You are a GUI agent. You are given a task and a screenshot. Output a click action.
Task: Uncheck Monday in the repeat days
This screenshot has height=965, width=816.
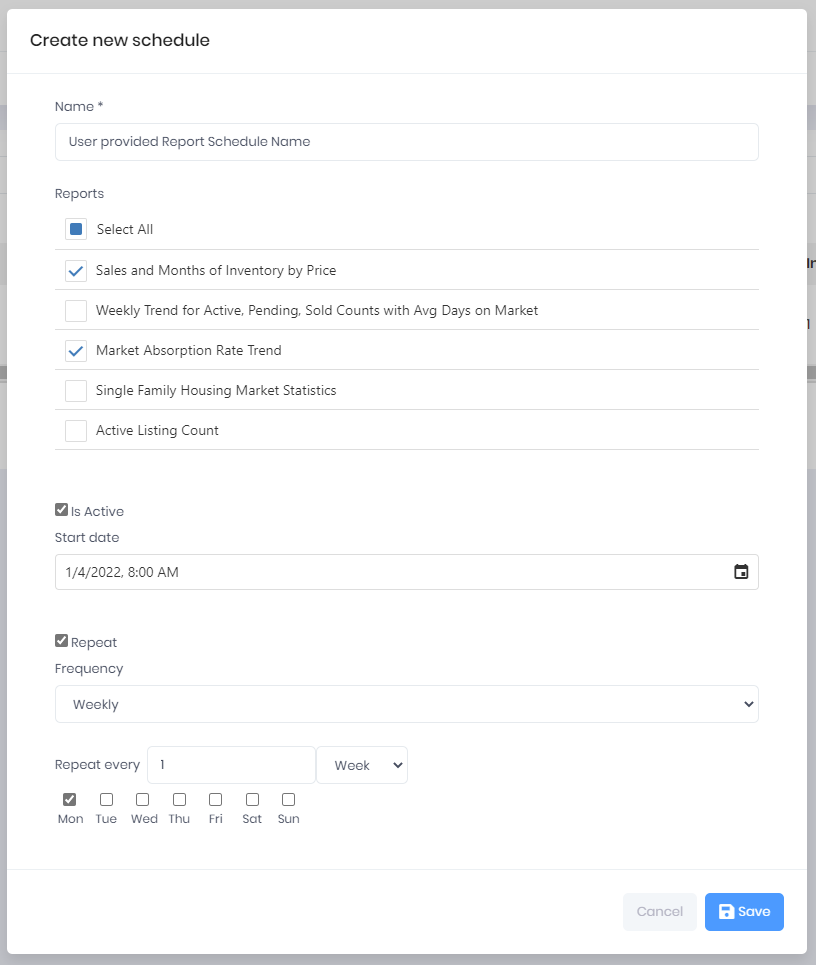69,800
